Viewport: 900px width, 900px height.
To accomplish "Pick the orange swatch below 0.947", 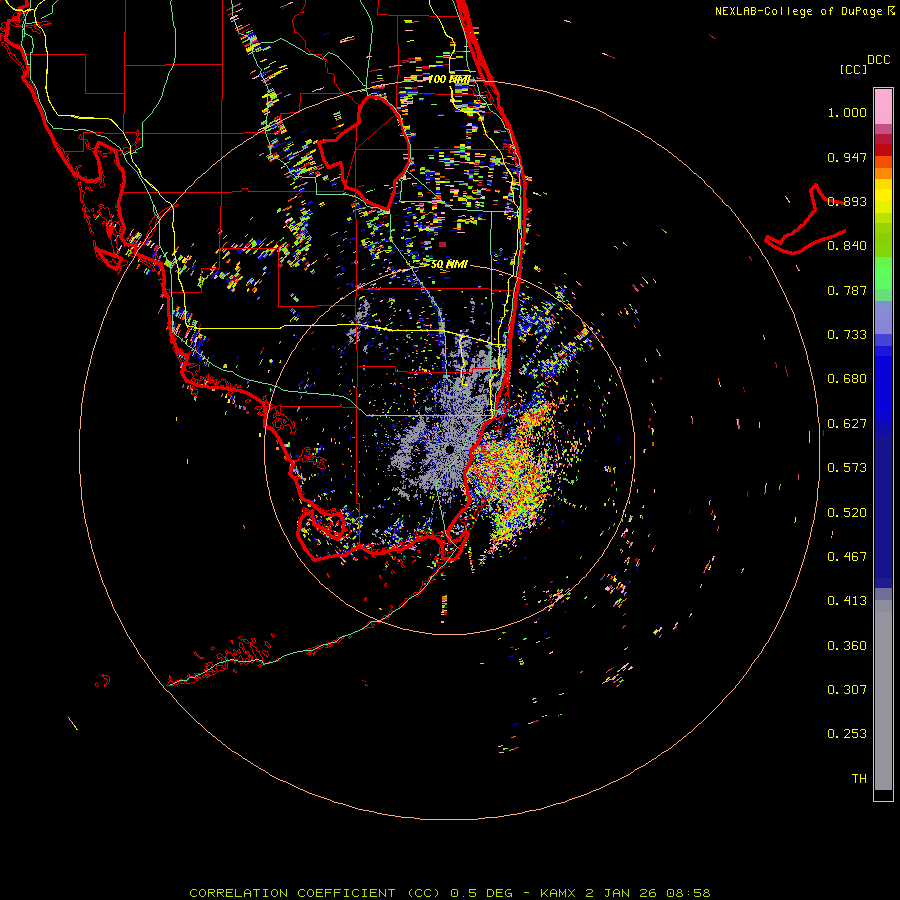I will [x=883, y=172].
